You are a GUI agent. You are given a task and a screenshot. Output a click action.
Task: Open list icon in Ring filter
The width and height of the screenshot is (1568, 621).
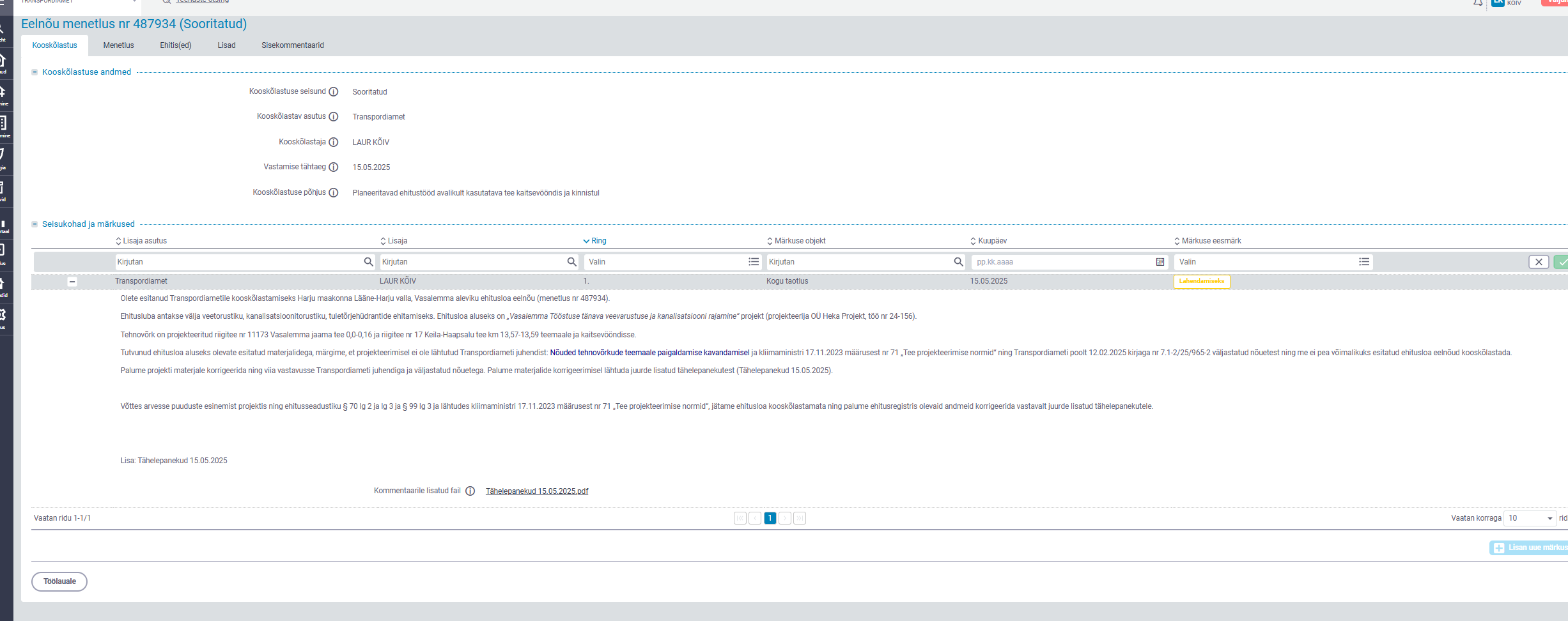pyautogui.click(x=754, y=262)
